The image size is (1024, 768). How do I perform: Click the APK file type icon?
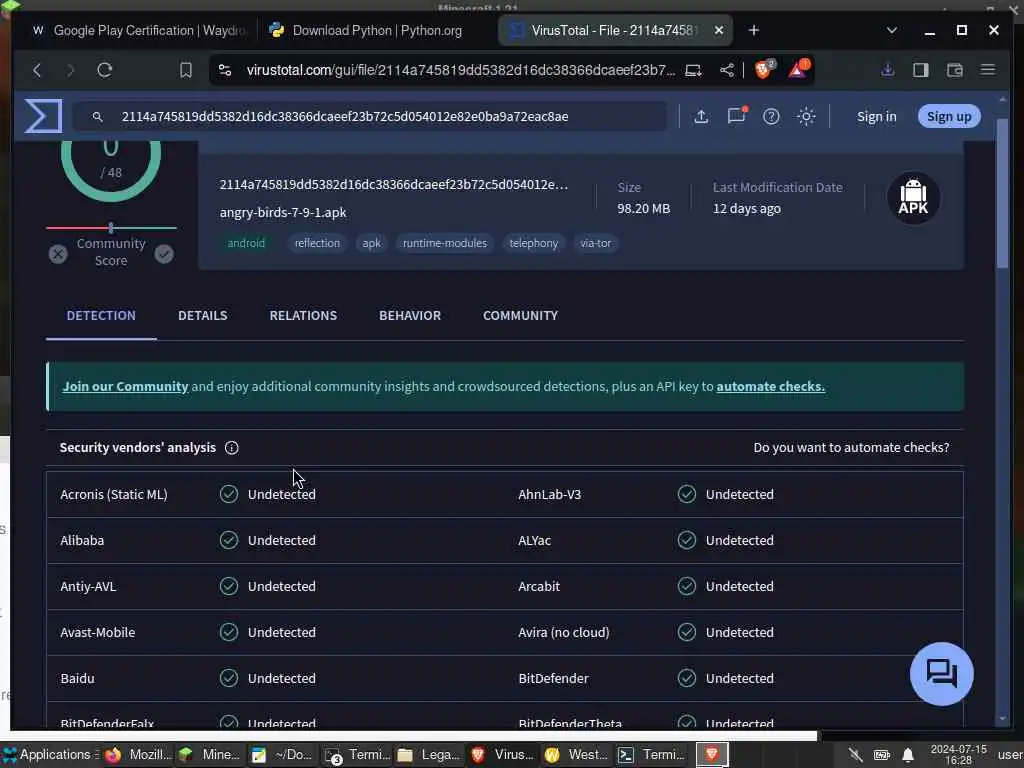pyautogui.click(x=913, y=197)
